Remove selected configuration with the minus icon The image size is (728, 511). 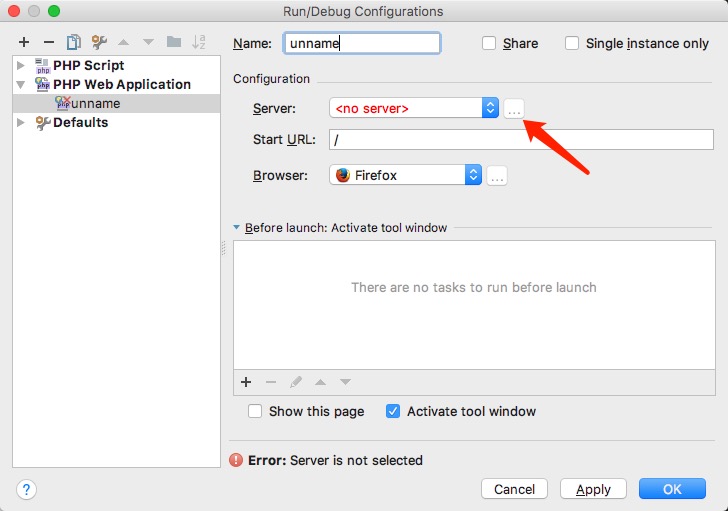[x=49, y=42]
